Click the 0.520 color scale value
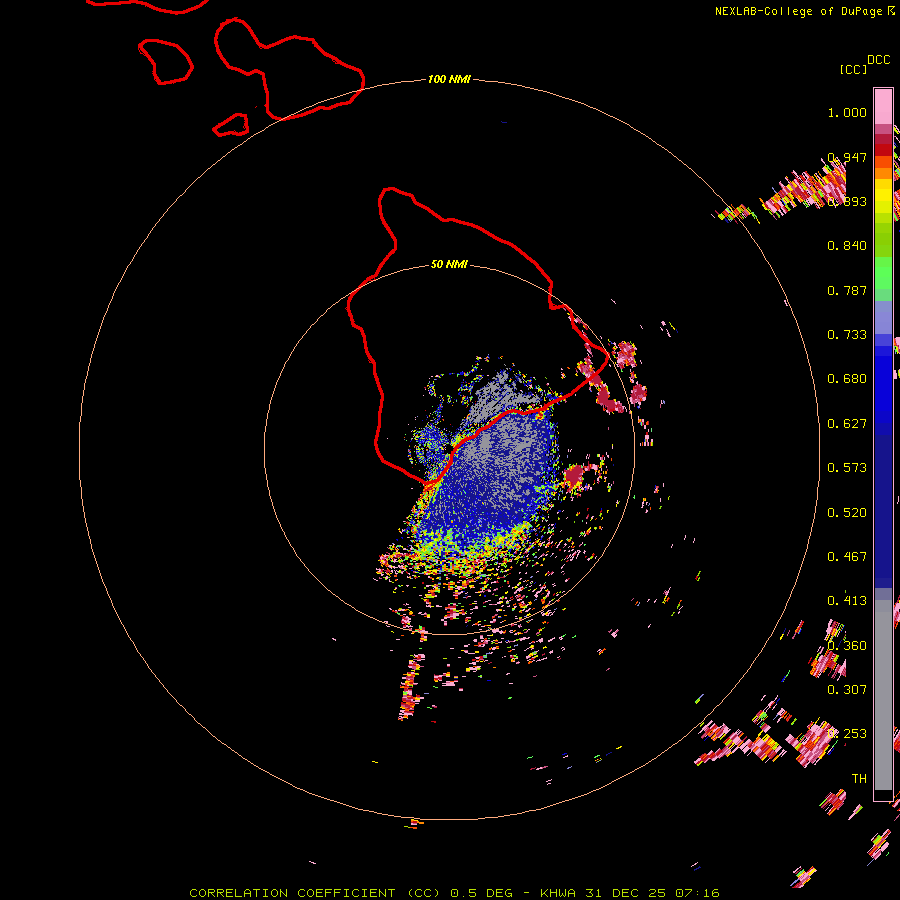Image resolution: width=900 pixels, height=900 pixels. (x=847, y=513)
